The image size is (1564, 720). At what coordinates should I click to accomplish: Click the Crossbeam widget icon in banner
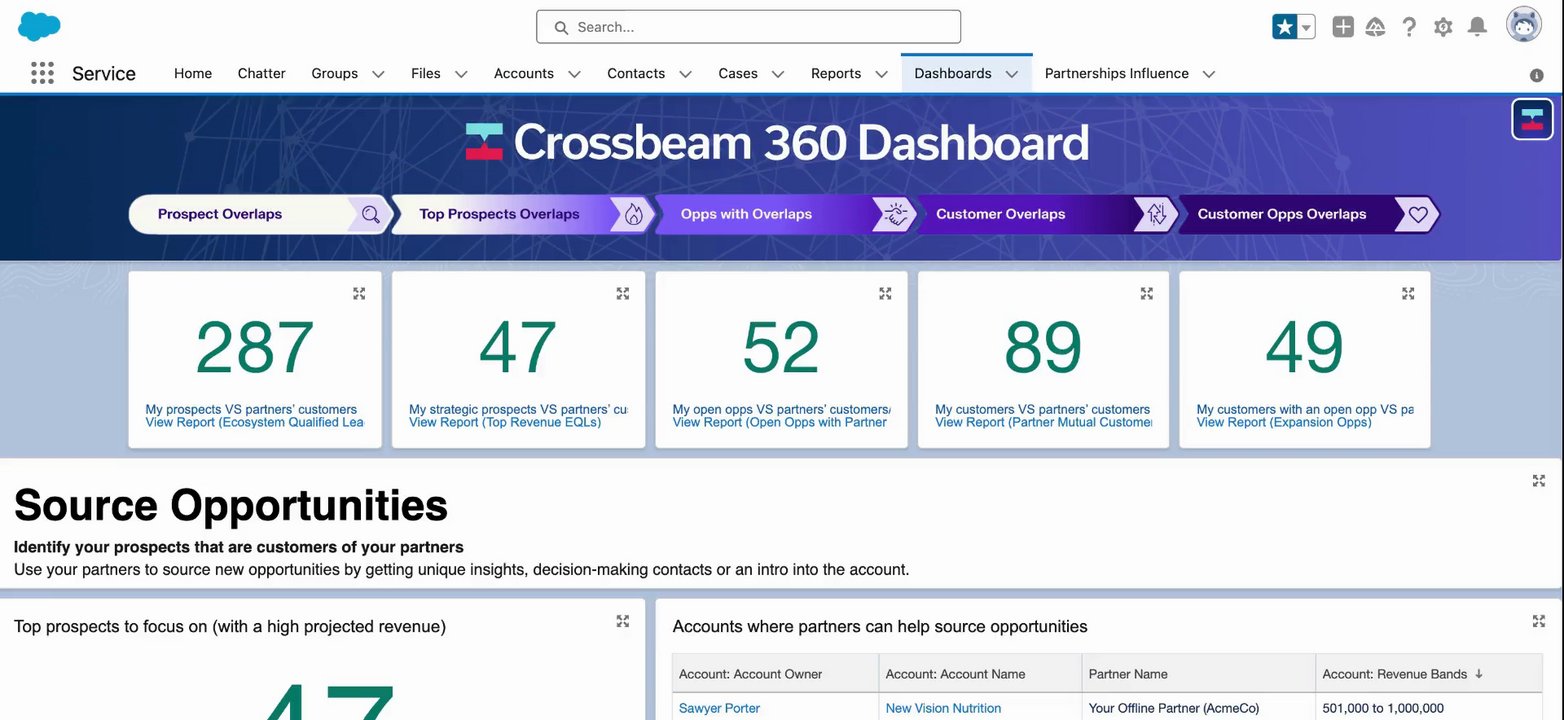pos(1532,120)
